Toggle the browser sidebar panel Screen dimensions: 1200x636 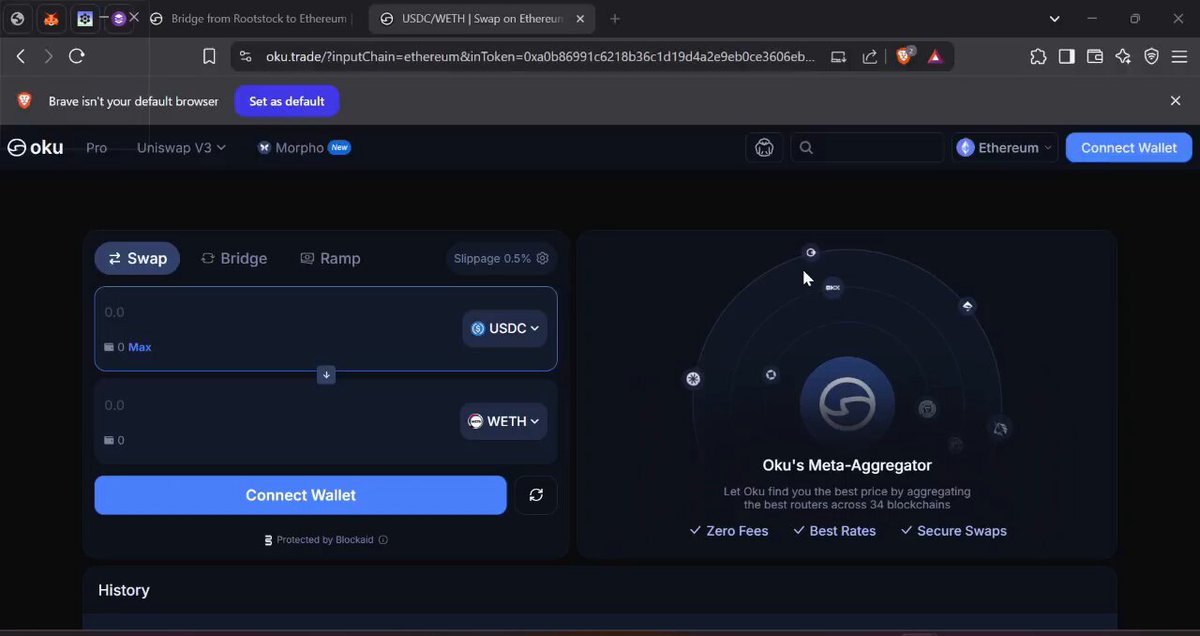pos(1066,57)
